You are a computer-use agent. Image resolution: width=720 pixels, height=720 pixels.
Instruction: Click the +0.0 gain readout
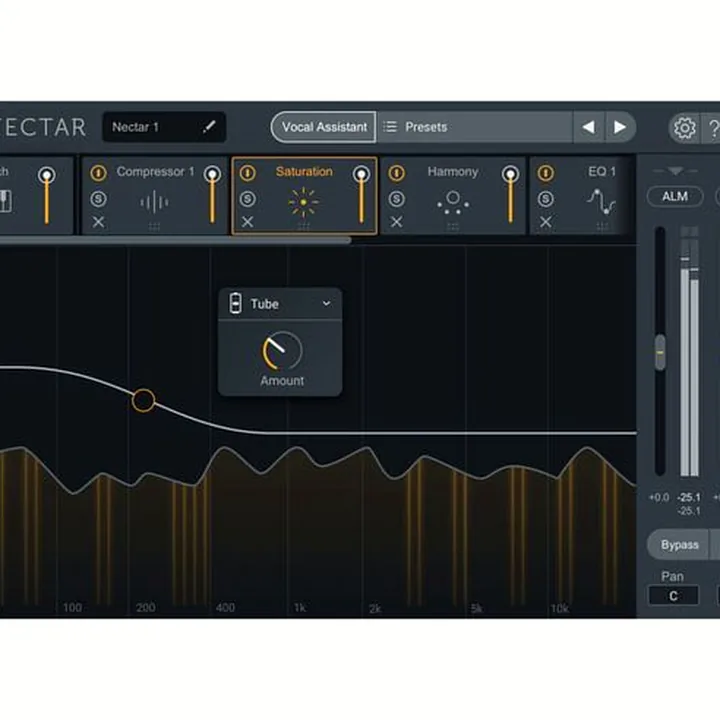[658, 497]
